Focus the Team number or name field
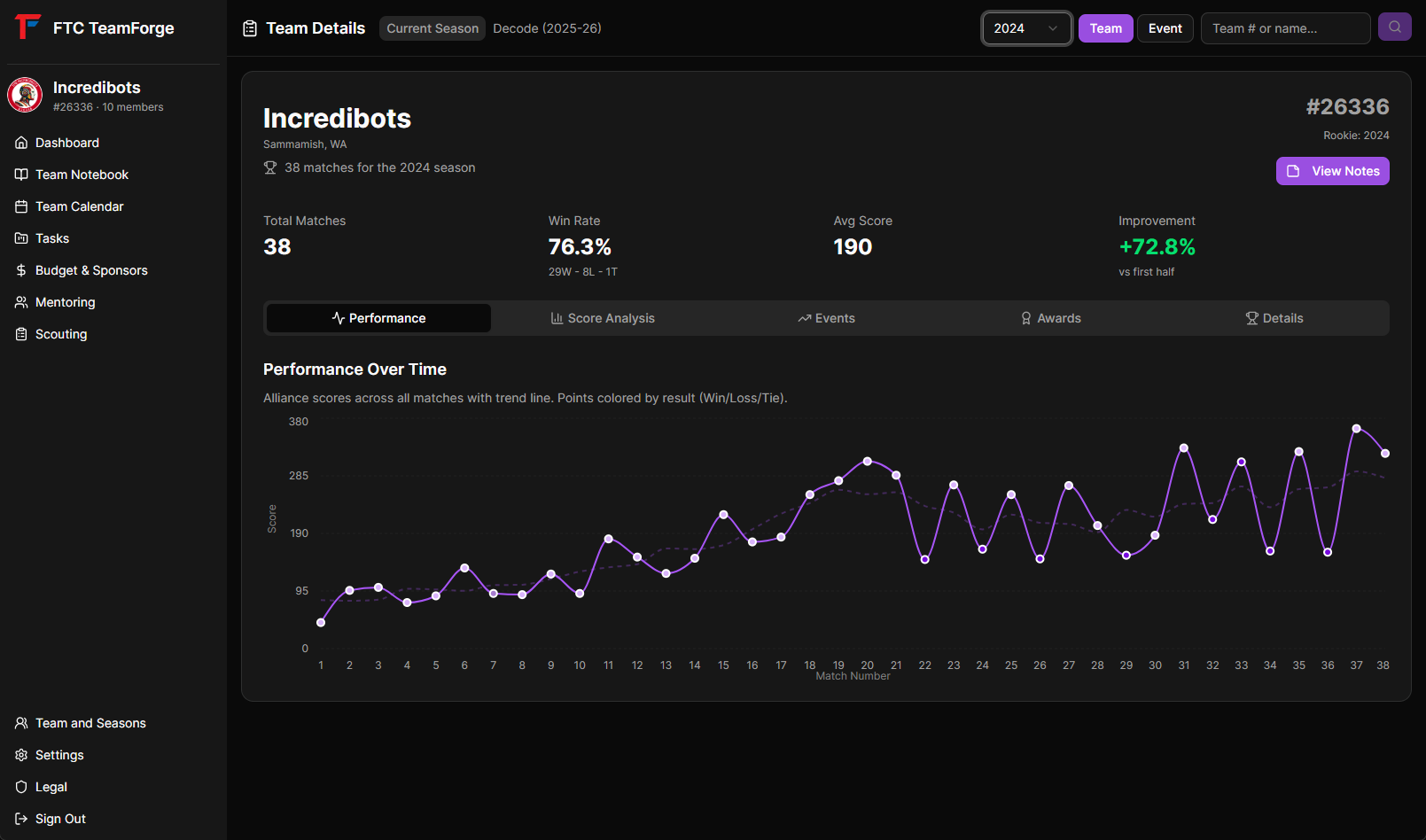This screenshot has height=840, width=1426. click(1284, 28)
